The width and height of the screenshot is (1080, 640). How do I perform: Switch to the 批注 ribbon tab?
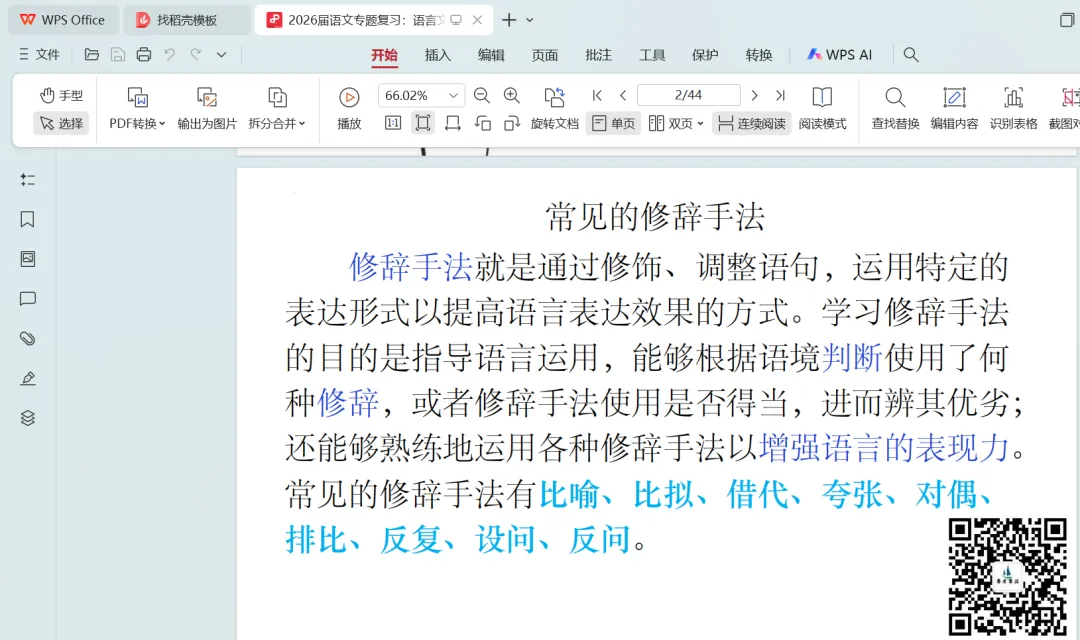[x=598, y=55]
